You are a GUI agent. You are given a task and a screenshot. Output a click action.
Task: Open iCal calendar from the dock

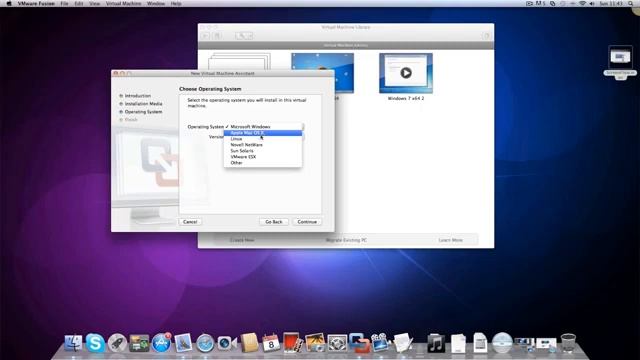click(x=271, y=343)
